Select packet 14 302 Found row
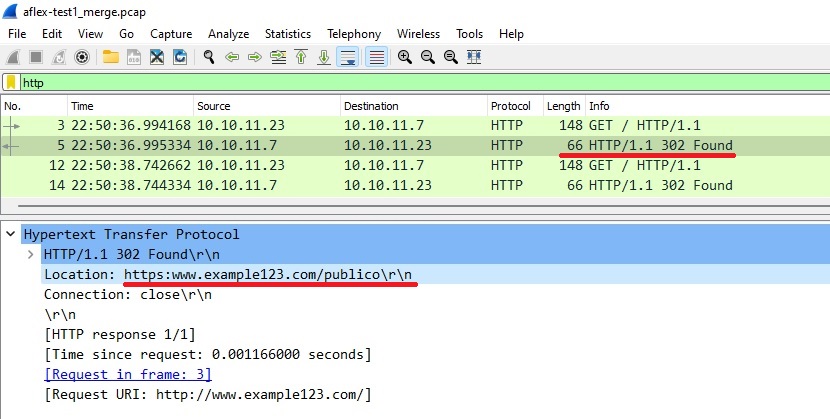The image size is (830, 419). click(x=415, y=186)
